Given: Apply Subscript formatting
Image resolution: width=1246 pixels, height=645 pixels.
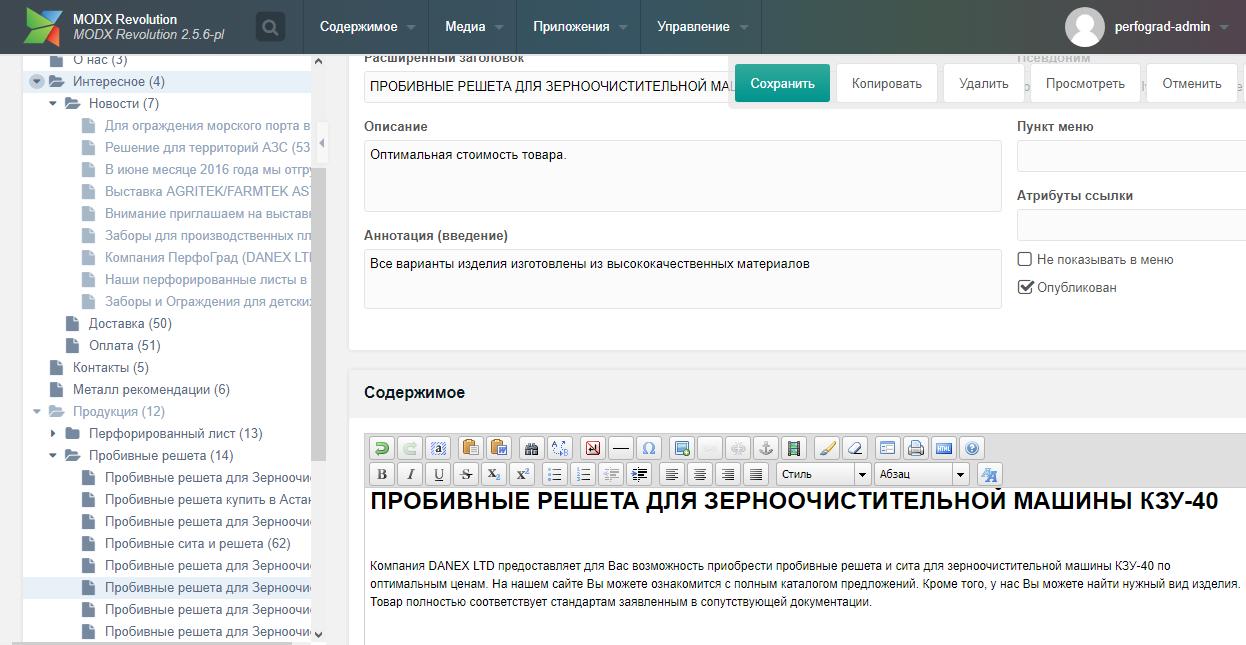Looking at the screenshot, I should [494, 474].
